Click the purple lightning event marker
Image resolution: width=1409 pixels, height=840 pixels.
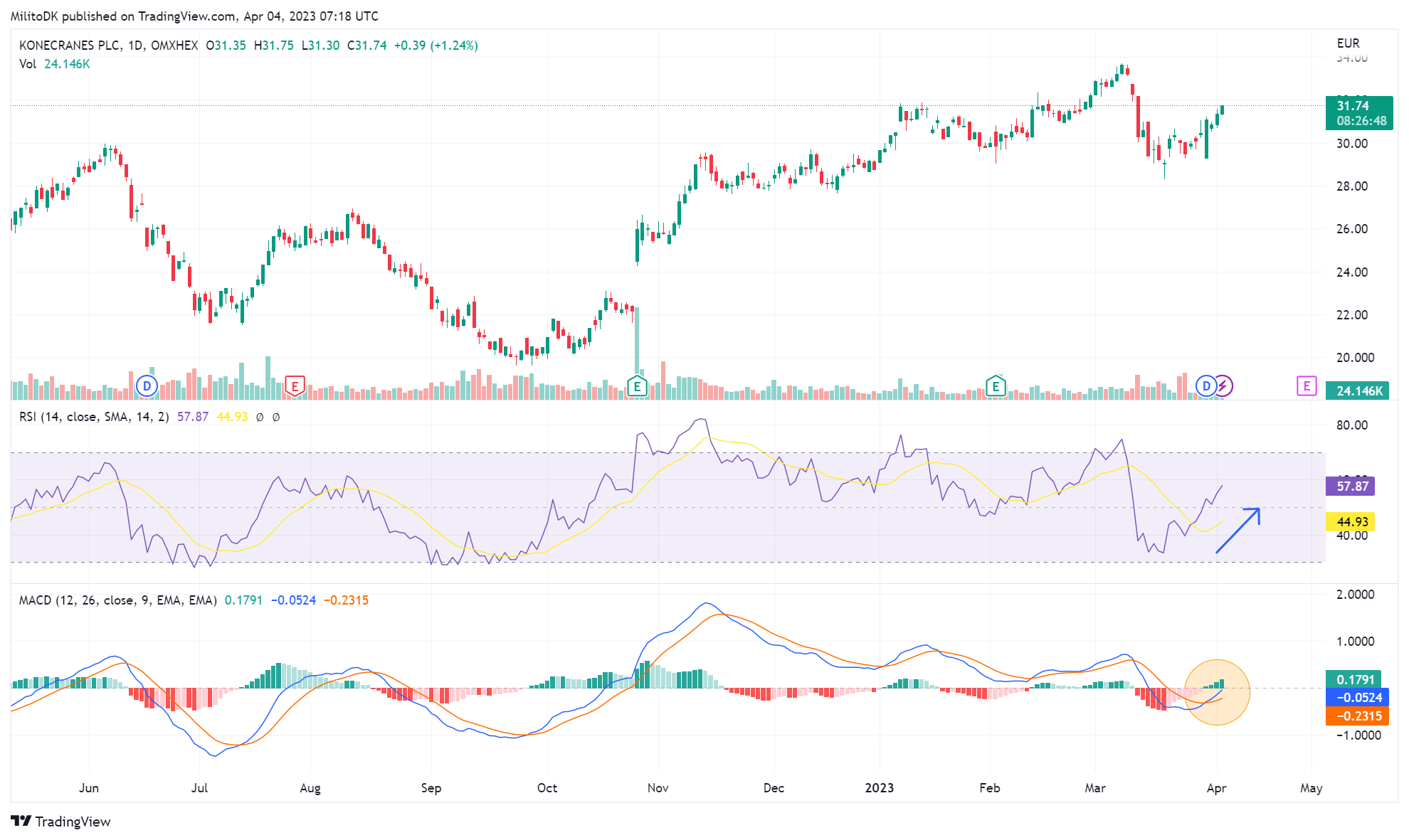[x=1223, y=386]
